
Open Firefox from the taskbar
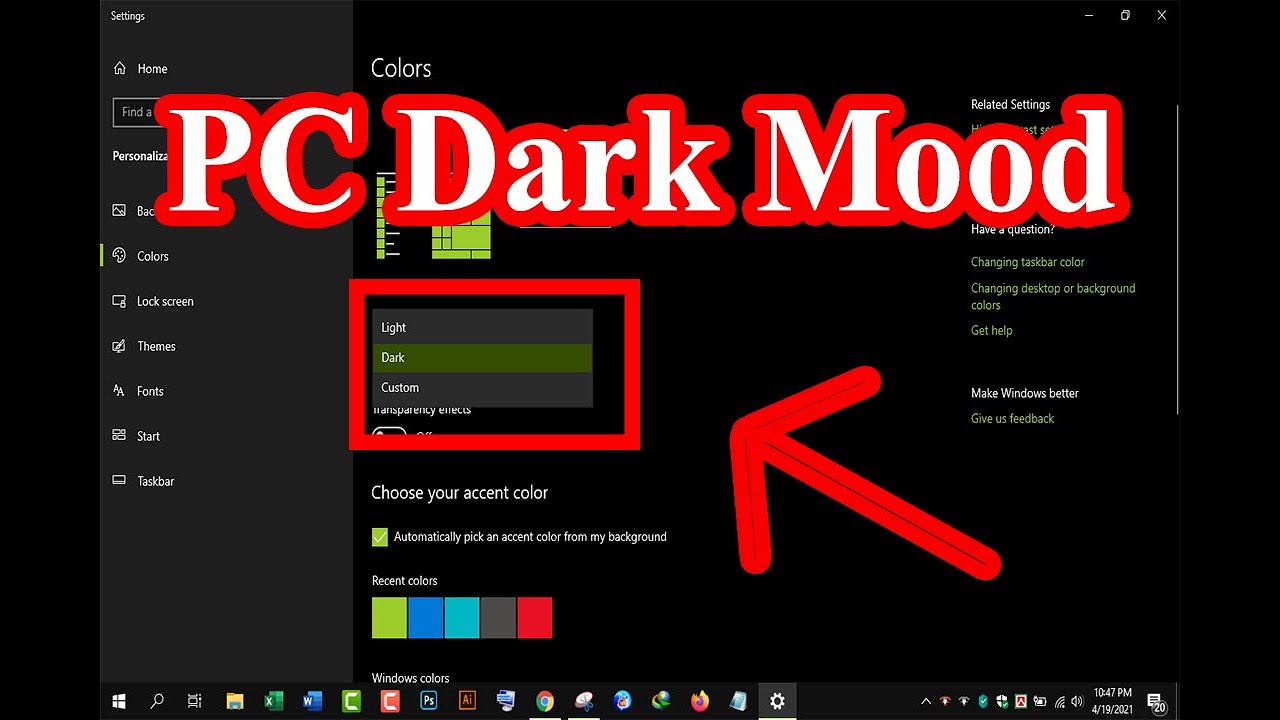point(700,701)
